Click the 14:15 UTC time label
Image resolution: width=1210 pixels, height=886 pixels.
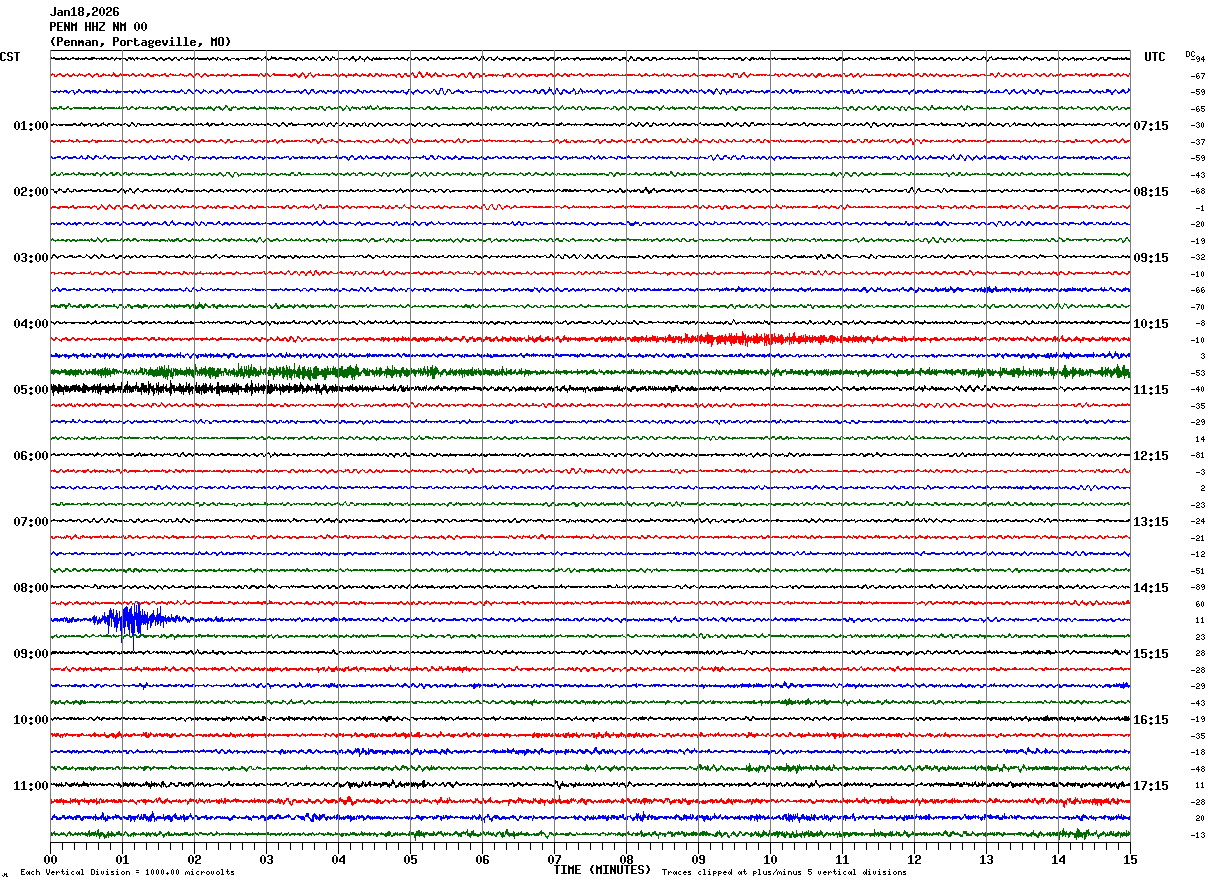pyautogui.click(x=1151, y=588)
